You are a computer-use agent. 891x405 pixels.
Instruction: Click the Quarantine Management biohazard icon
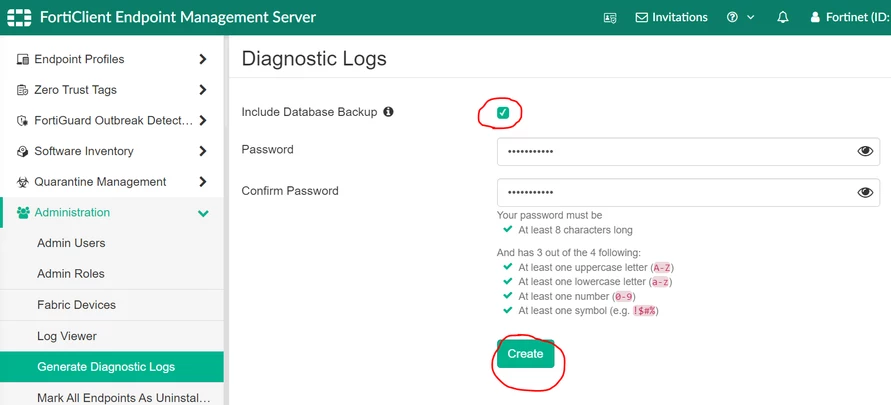pyautogui.click(x=23, y=182)
